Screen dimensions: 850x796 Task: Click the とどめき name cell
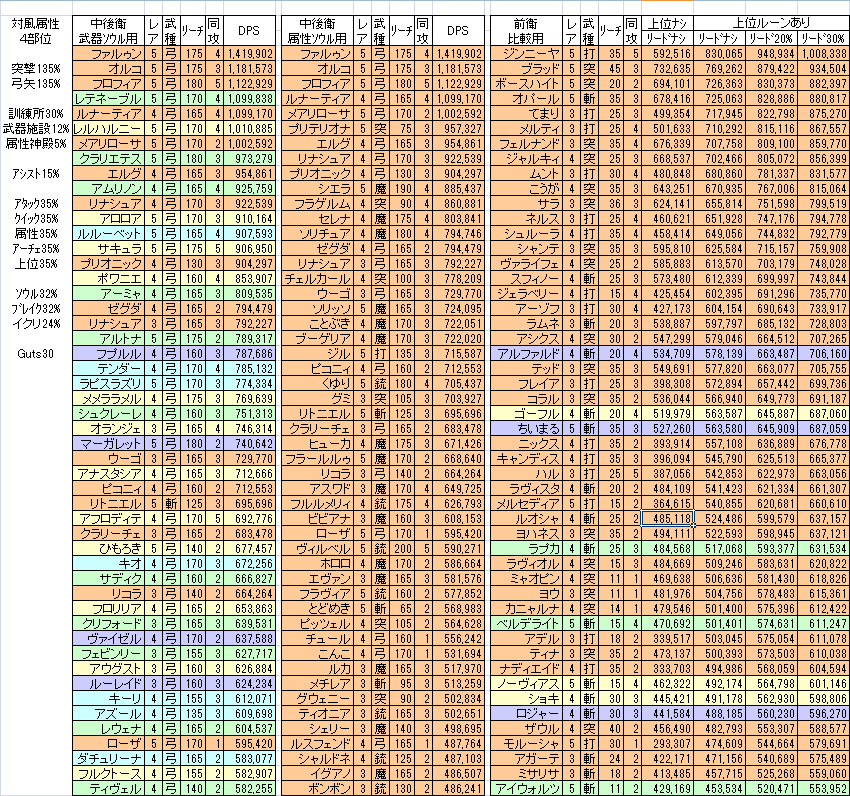pyautogui.click(x=318, y=609)
